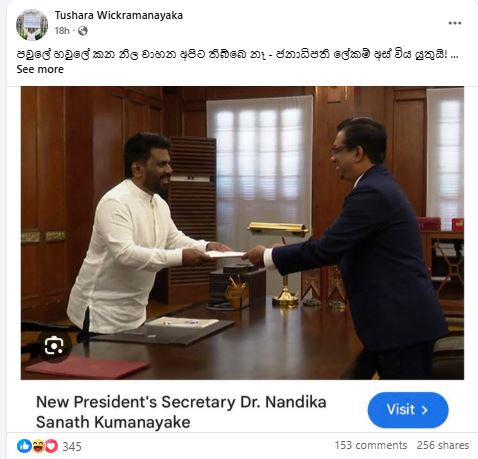
Task: Open the three-dot post options menu
Action: (454, 23)
